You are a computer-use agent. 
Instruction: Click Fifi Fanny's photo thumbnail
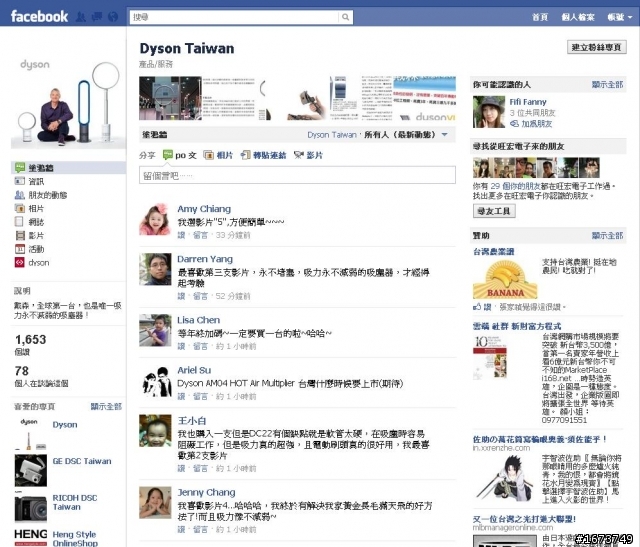(x=489, y=112)
